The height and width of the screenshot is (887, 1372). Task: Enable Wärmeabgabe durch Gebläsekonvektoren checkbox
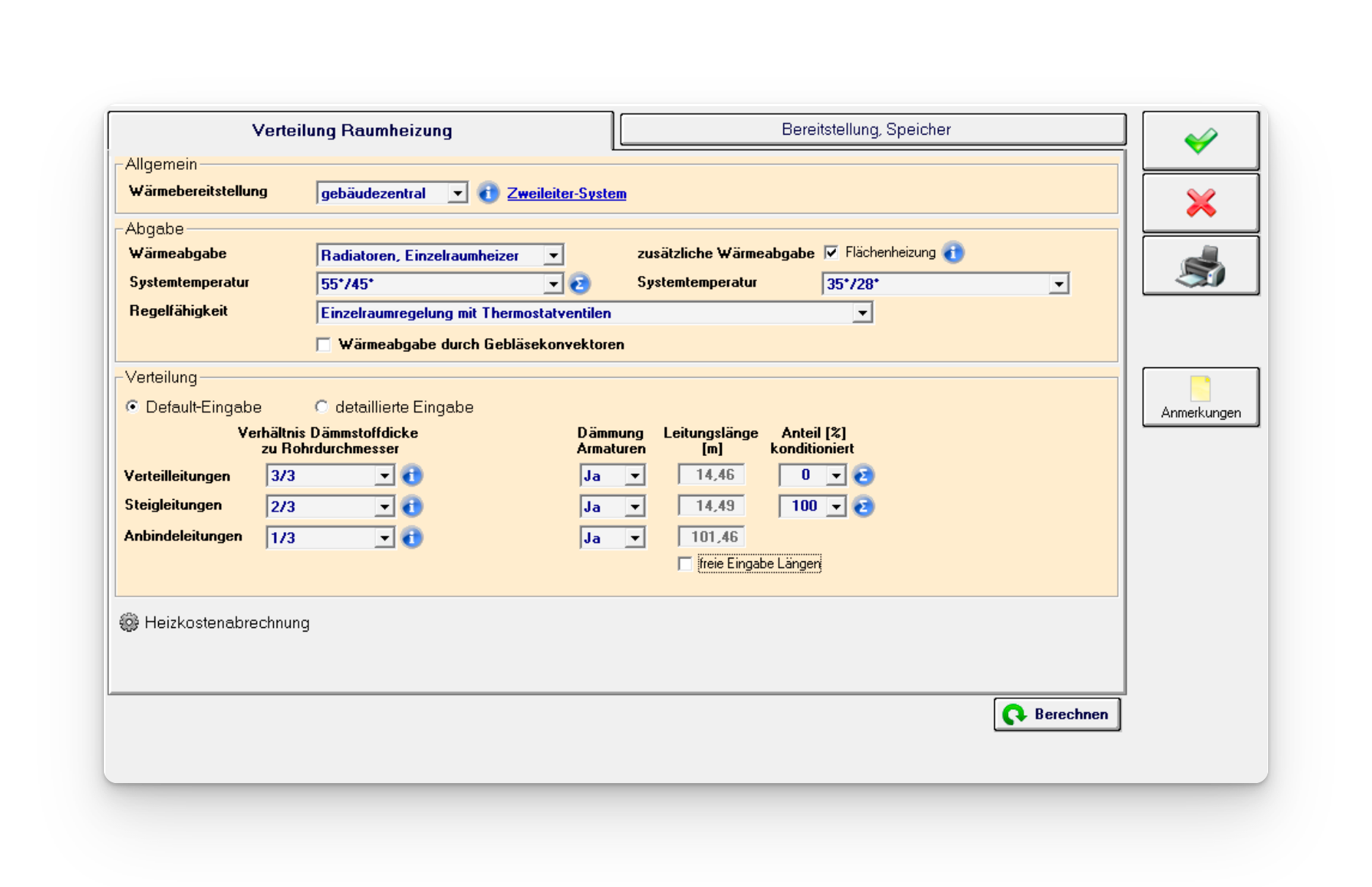pos(324,345)
